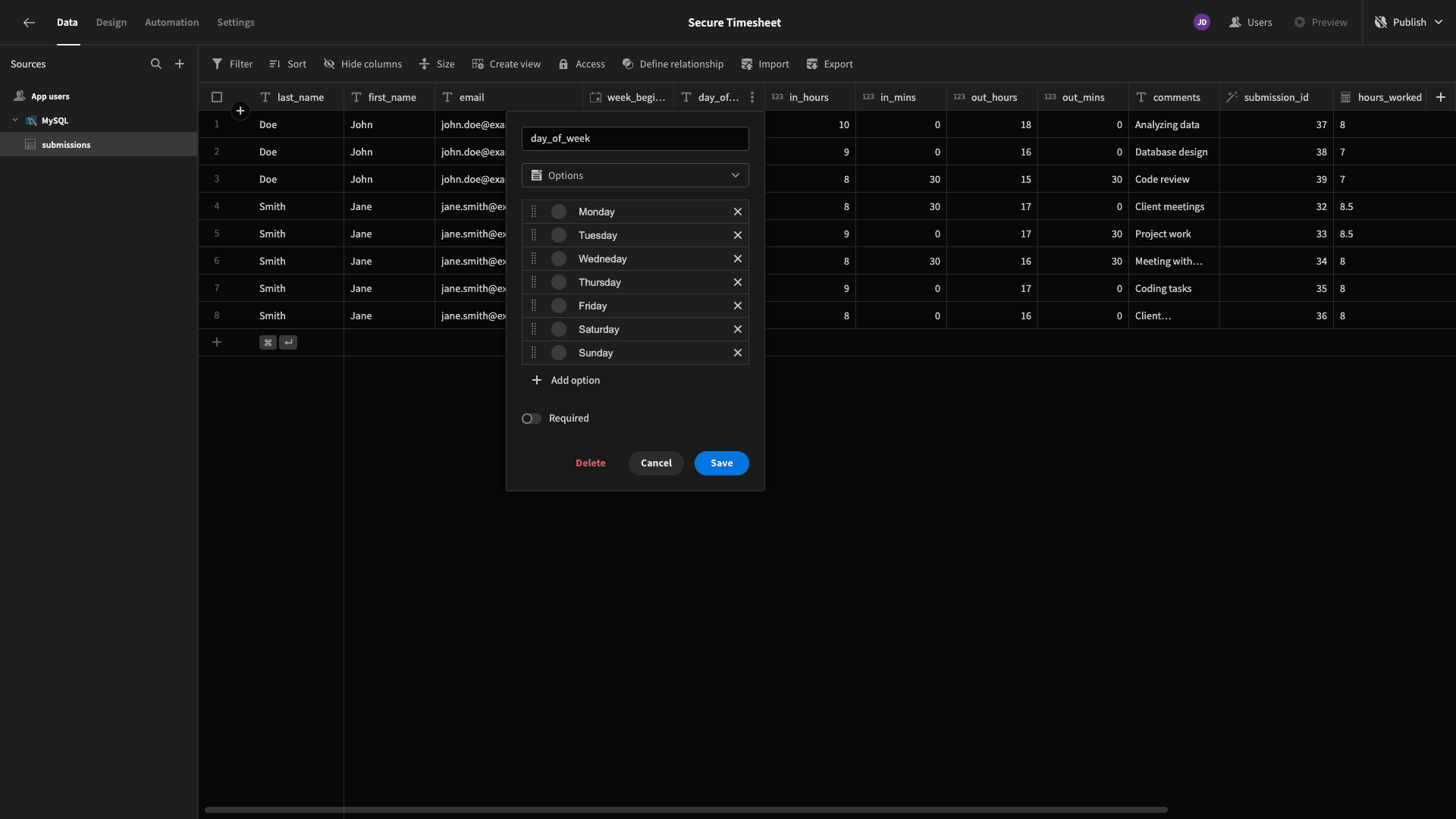1456x819 pixels.
Task: Open search in Sources panel
Action: pyautogui.click(x=156, y=64)
